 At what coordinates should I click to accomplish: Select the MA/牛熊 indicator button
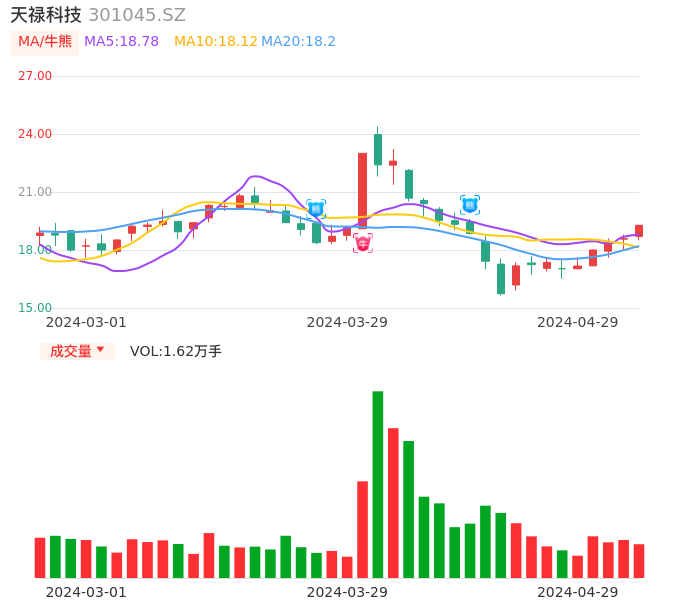[45, 42]
